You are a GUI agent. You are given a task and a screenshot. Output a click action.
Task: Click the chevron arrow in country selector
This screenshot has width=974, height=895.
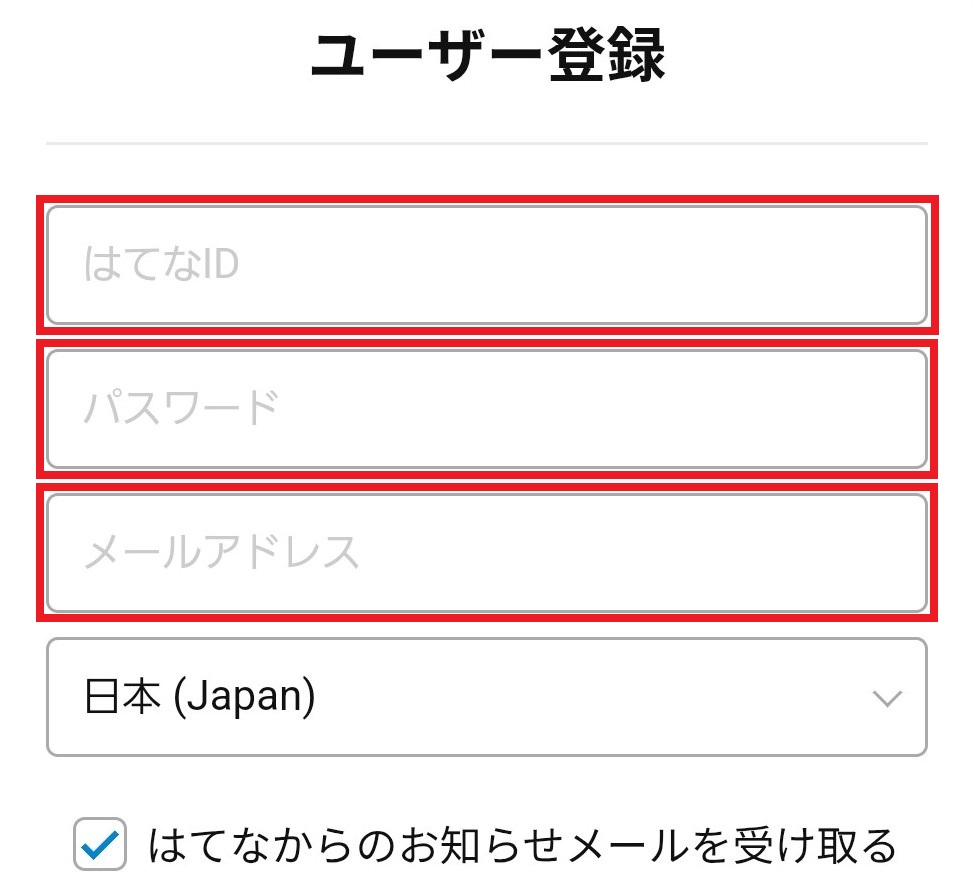coord(886,699)
